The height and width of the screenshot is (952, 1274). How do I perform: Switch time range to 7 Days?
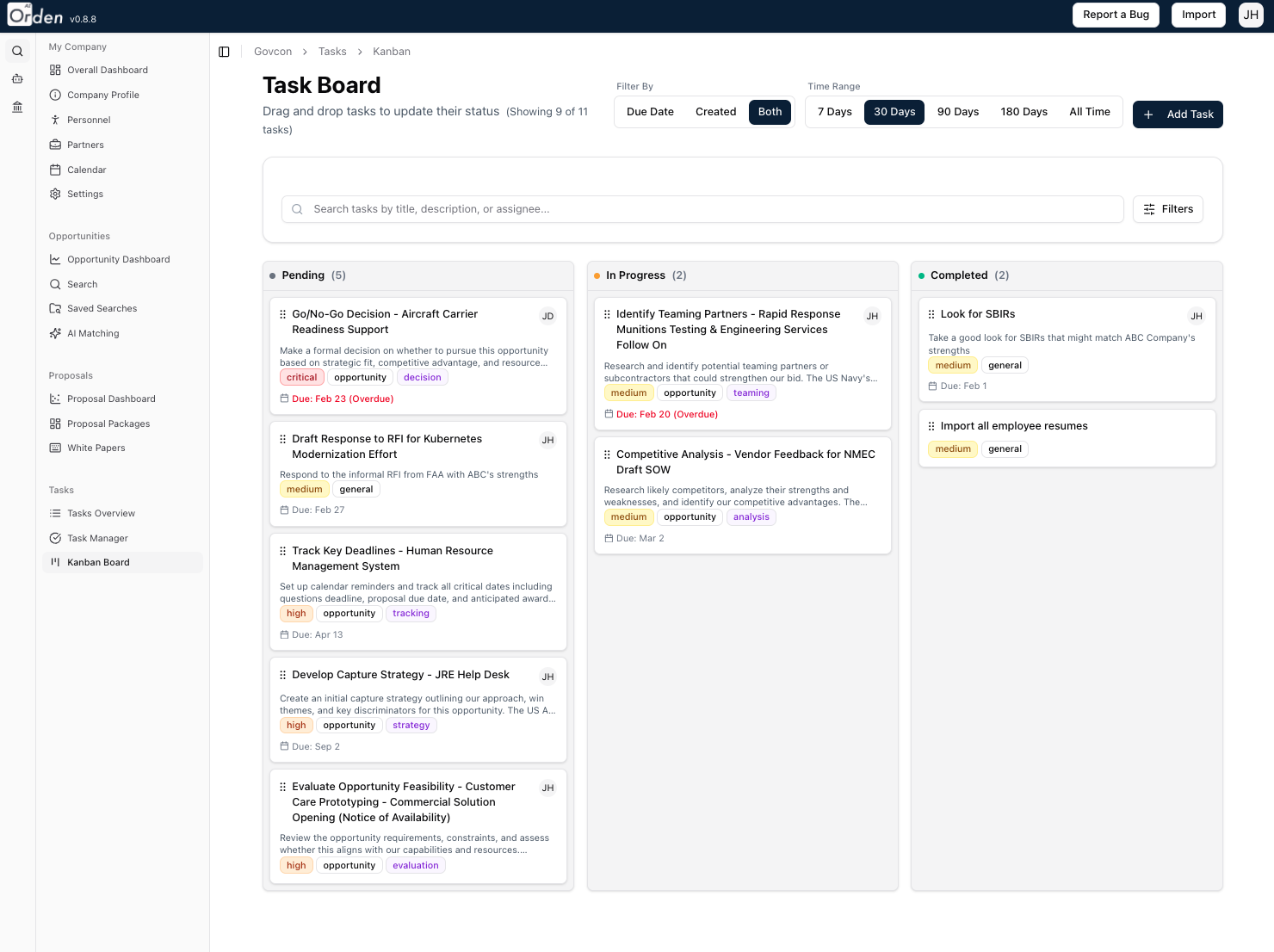(x=834, y=112)
